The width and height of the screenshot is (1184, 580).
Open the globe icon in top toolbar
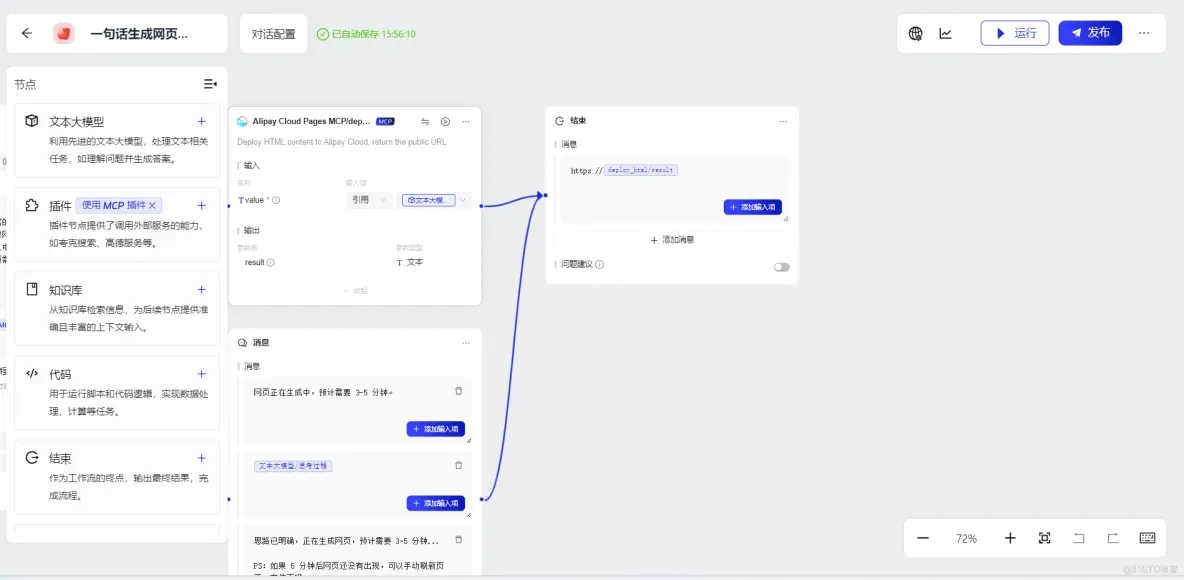915,33
